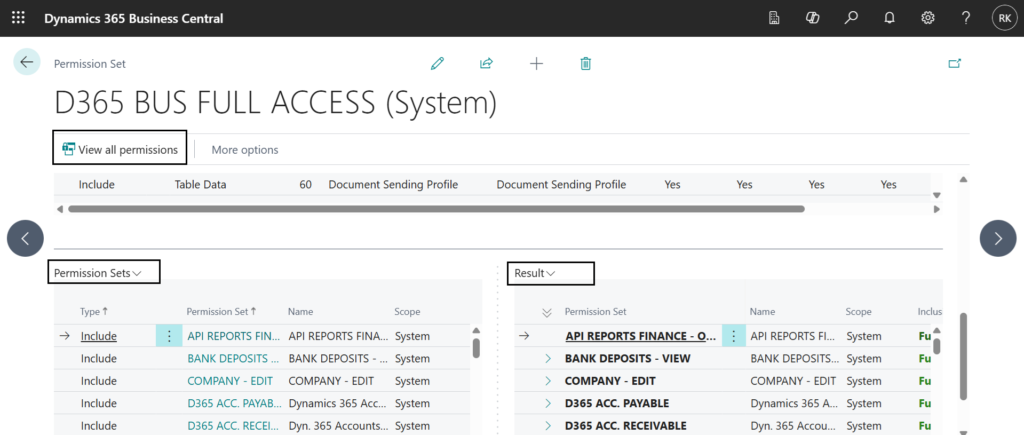Open page in new window icon

click(x=954, y=63)
